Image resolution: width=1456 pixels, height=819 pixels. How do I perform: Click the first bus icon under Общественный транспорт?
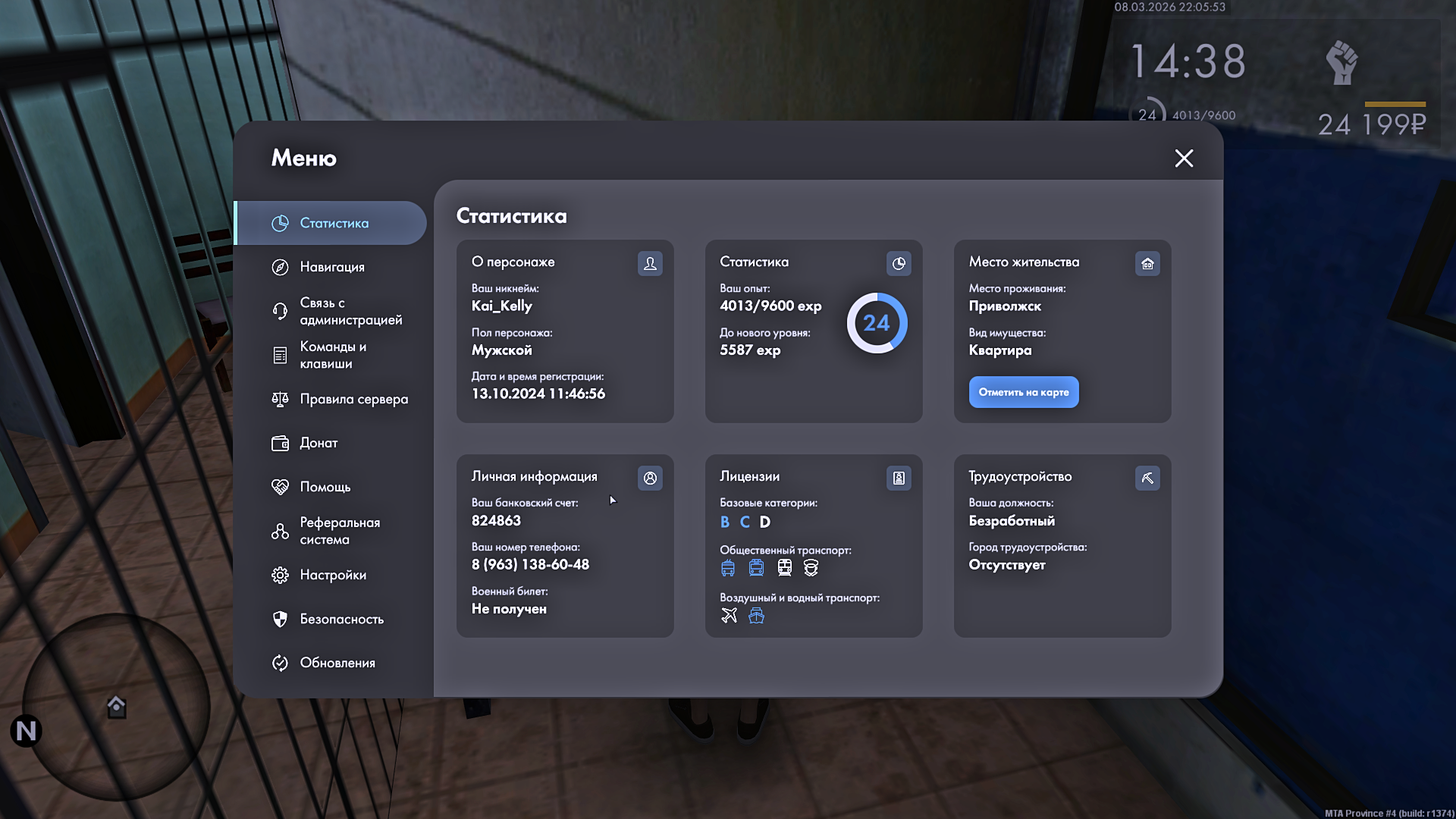tap(728, 567)
